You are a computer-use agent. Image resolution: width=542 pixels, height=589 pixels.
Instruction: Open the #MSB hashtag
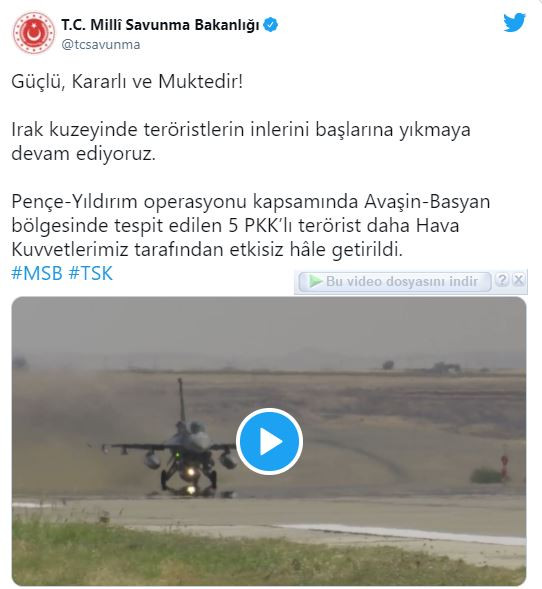pyautogui.click(x=37, y=273)
